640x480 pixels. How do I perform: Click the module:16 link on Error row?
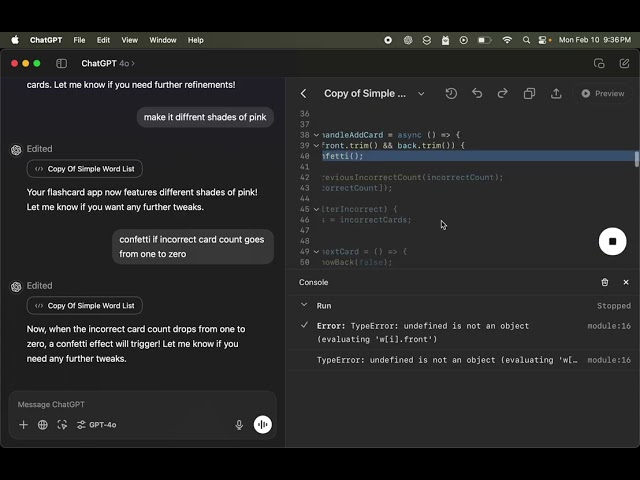[609, 326]
